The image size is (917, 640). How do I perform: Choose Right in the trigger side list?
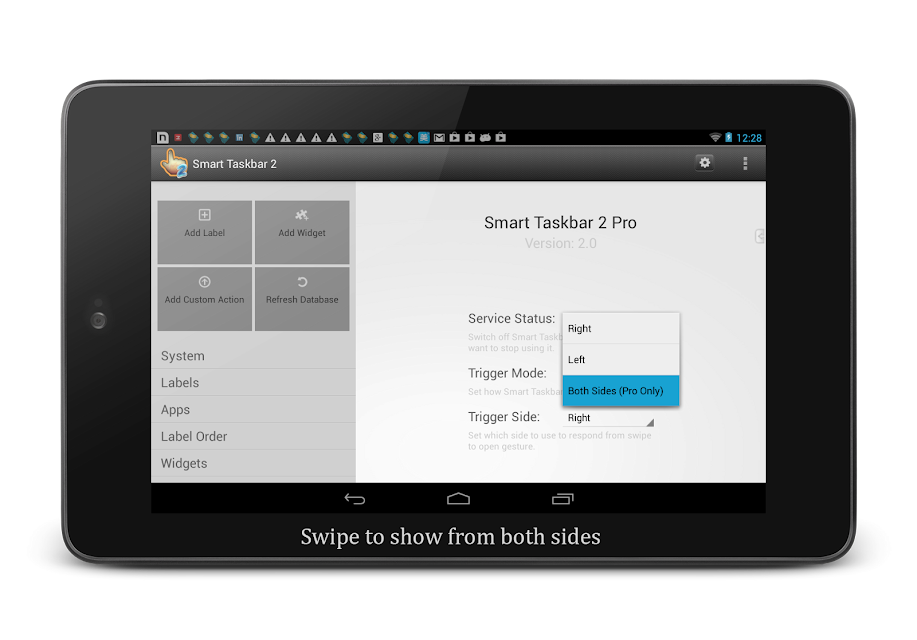pyautogui.click(x=621, y=328)
